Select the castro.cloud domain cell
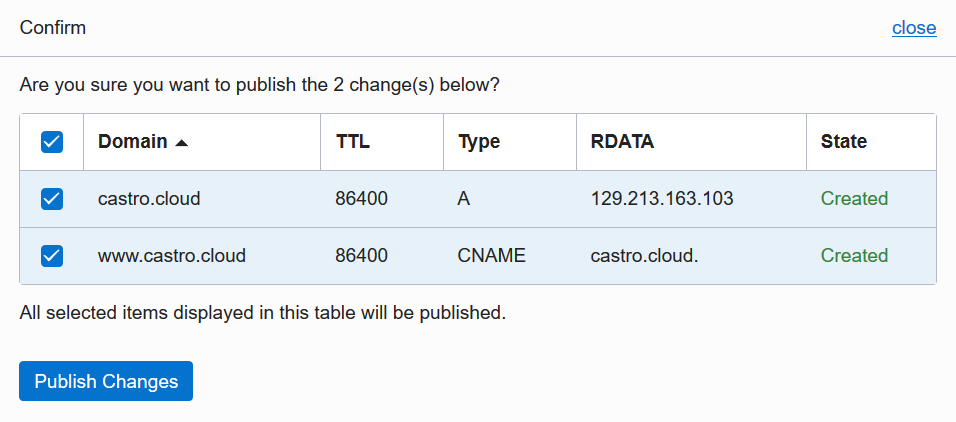The image size is (956, 422). [149, 199]
